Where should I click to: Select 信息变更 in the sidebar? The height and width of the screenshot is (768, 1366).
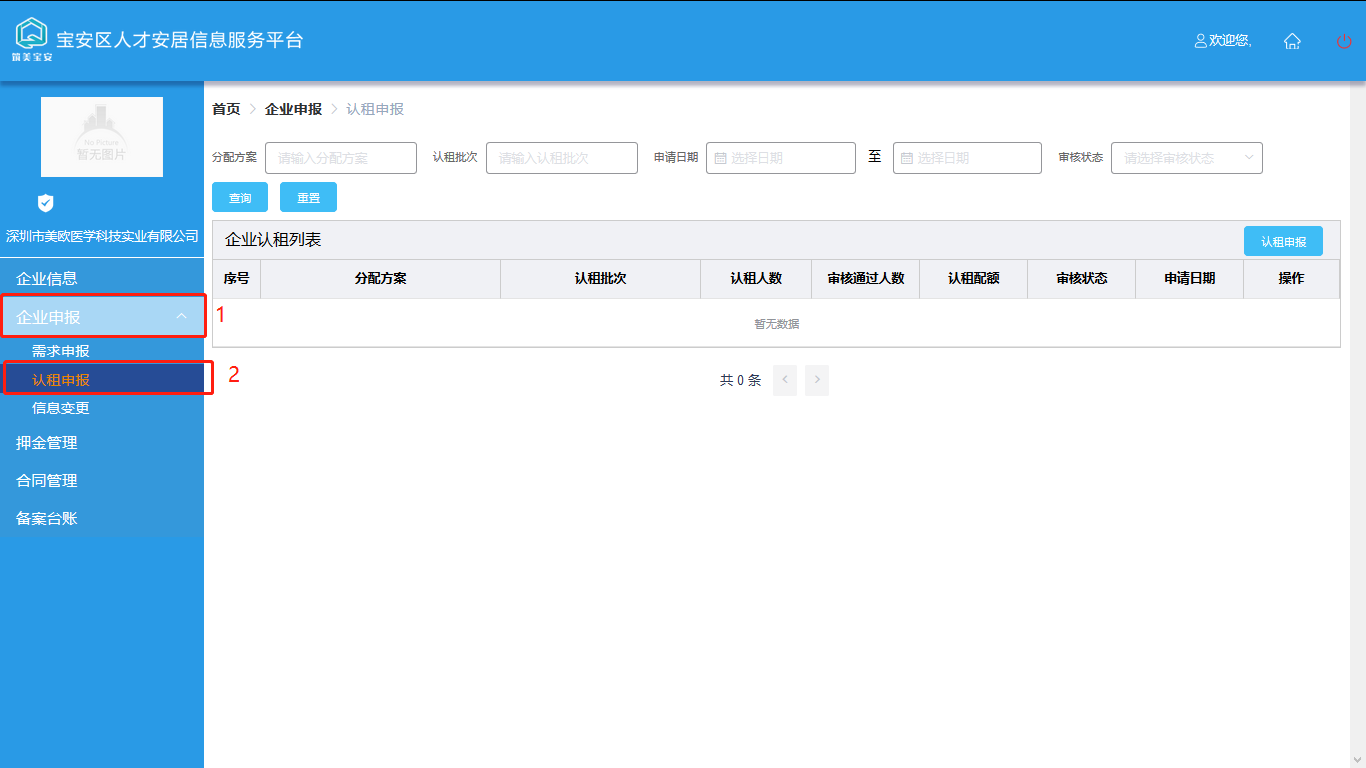click(x=61, y=408)
